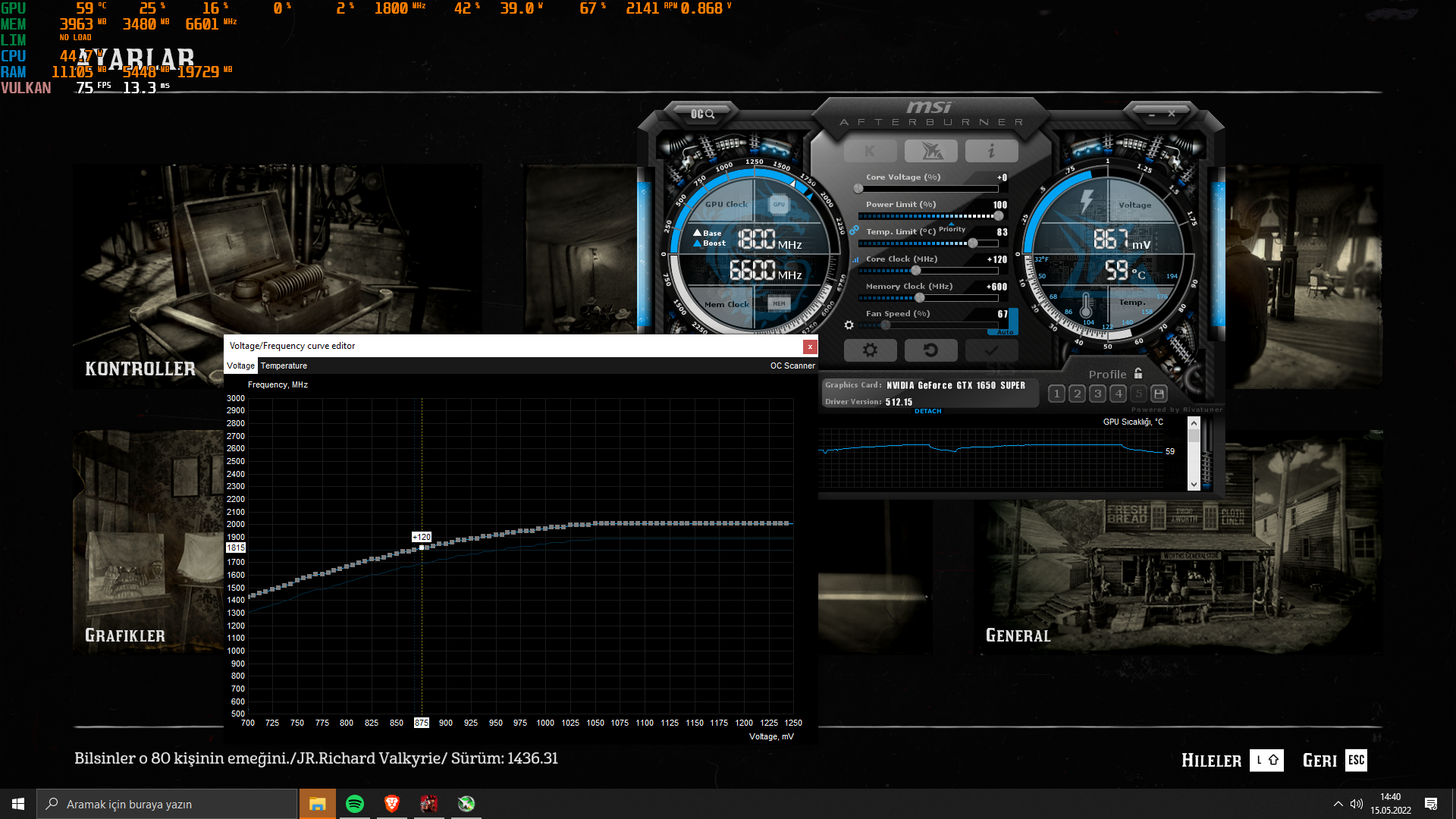Screen dimensions: 1456x819
Task: Click the Fan Speed slider handle
Action: [x=886, y=325]
